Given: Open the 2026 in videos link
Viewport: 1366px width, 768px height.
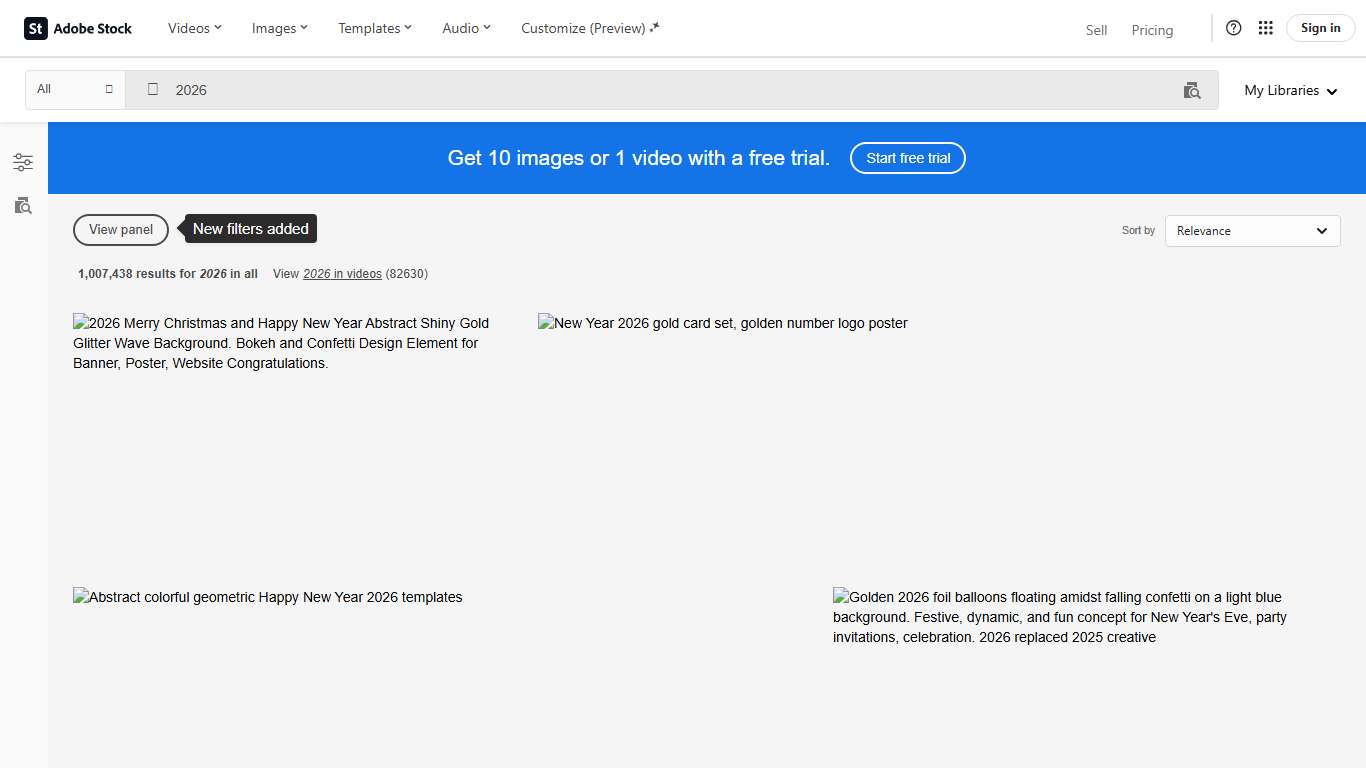Looking at the screenshot, I should [341, 273].
